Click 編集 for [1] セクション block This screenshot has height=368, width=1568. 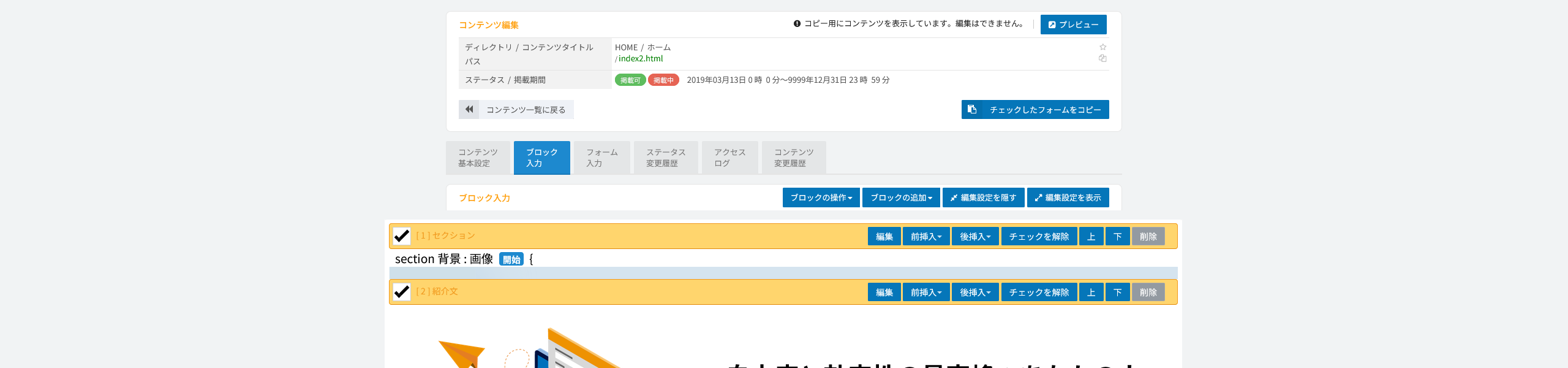point(884,236)
